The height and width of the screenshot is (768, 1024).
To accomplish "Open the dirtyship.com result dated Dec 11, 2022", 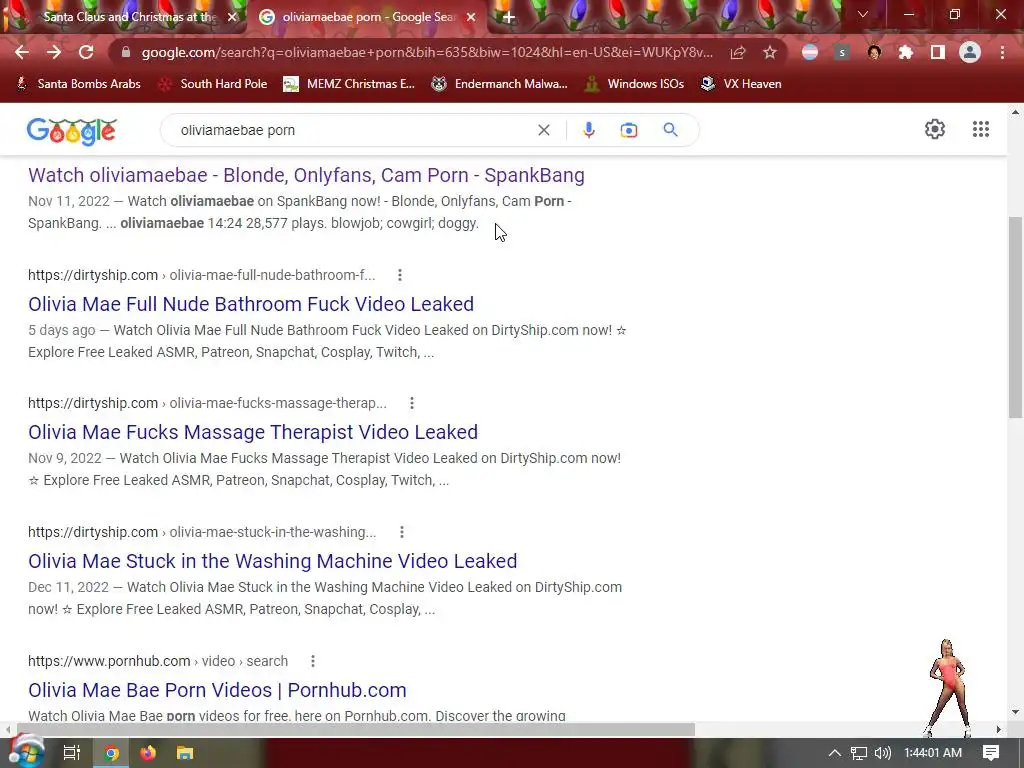I will 272,561.
